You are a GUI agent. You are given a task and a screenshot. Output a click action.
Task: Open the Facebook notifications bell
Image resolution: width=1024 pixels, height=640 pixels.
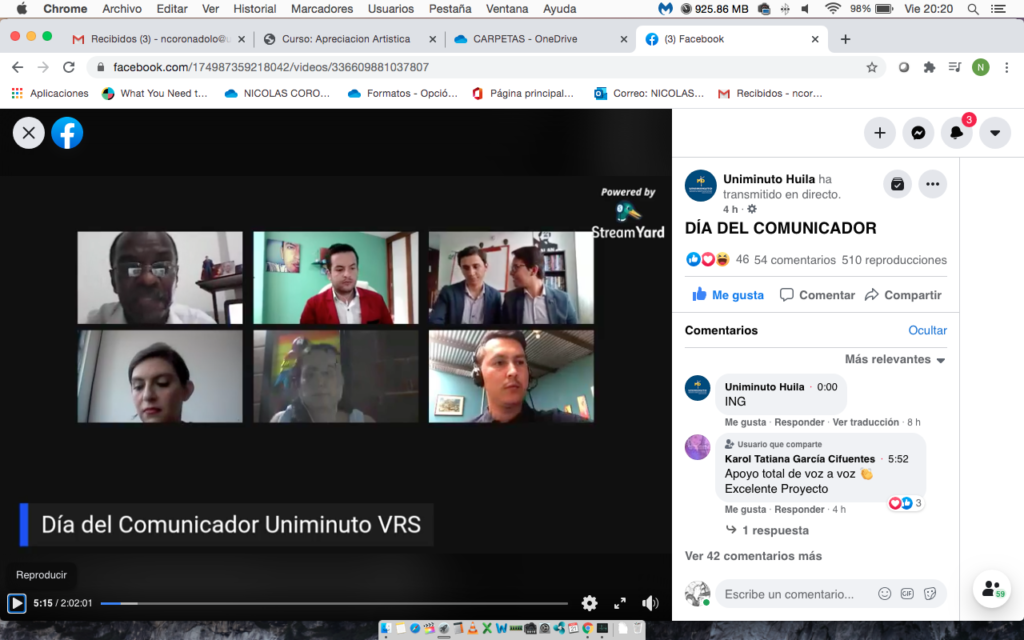point(957,133)
